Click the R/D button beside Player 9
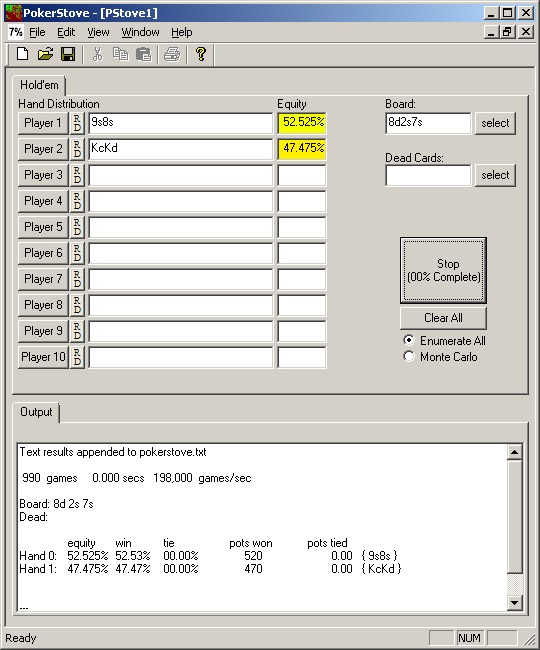Viewport: 540px width, 650px height. [x=77, y=331]
